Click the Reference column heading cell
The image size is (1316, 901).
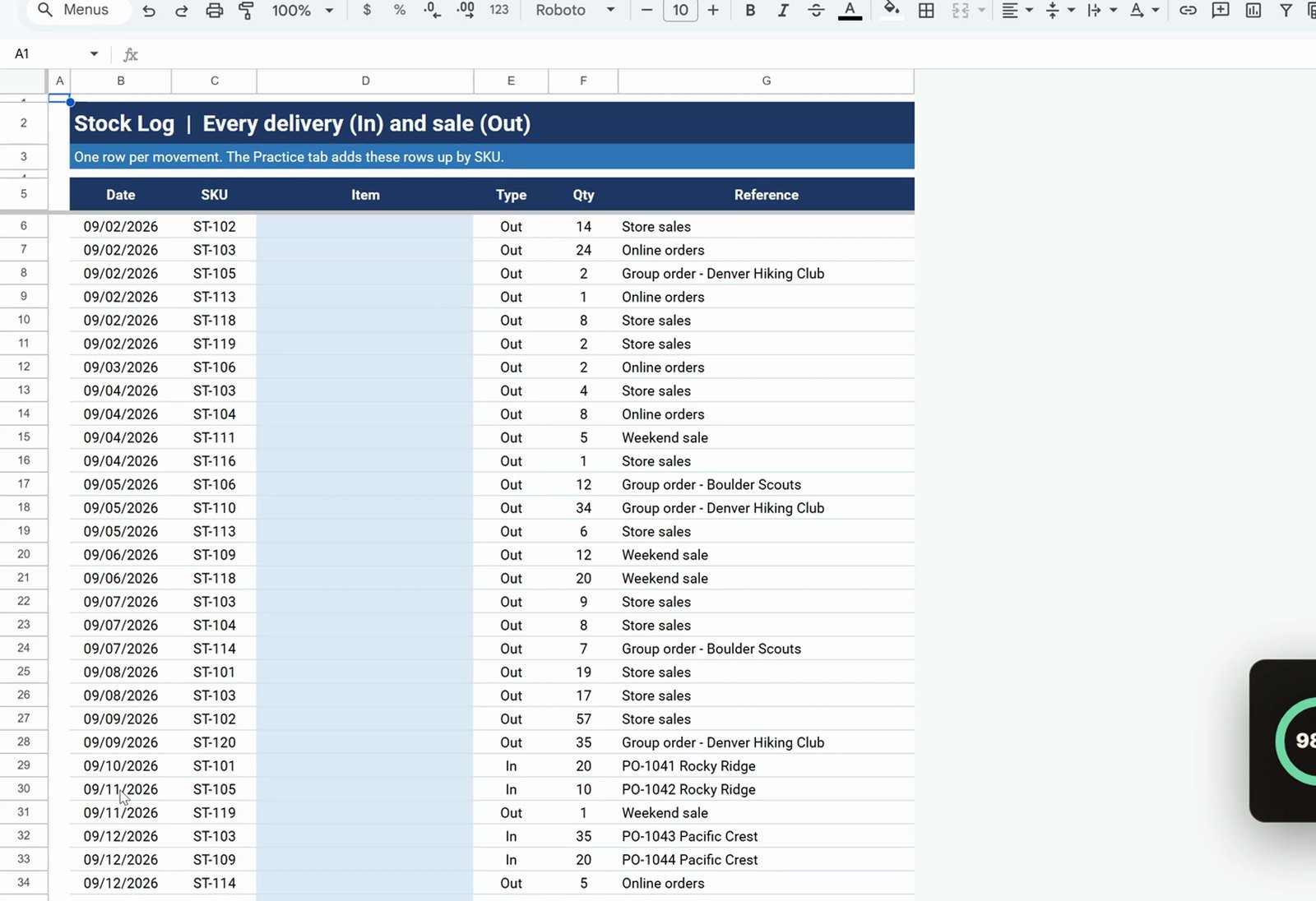pos(766,195)
